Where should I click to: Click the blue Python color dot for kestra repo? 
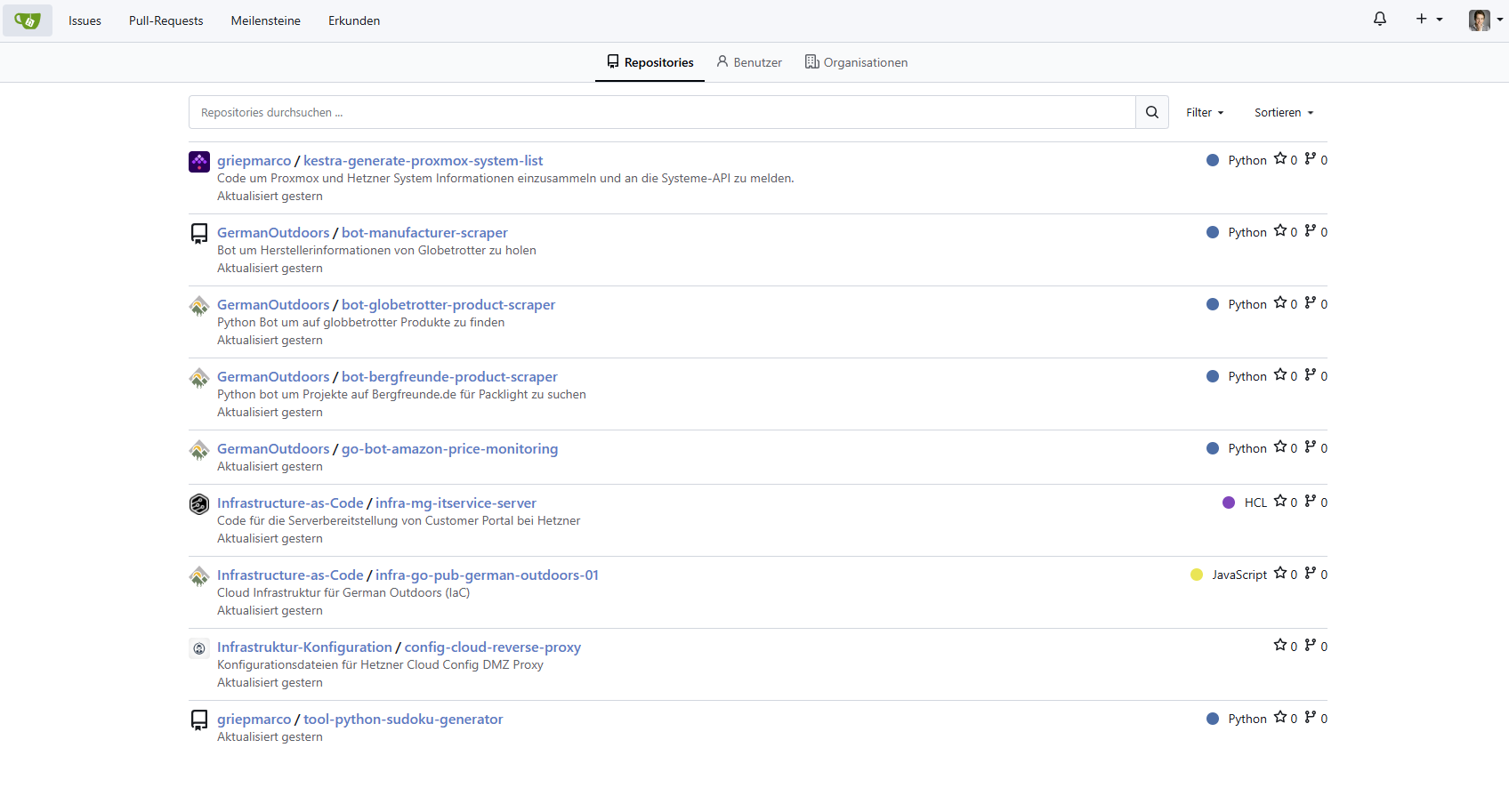click(x=1213, y=160)
